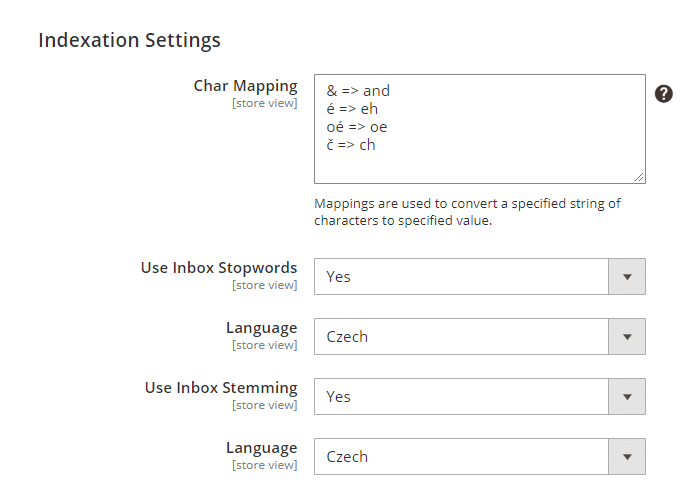Image resolution: width=685 pixels, height=500 pixels.
Task: Click the help question mark icon
Action: (663, 93)
